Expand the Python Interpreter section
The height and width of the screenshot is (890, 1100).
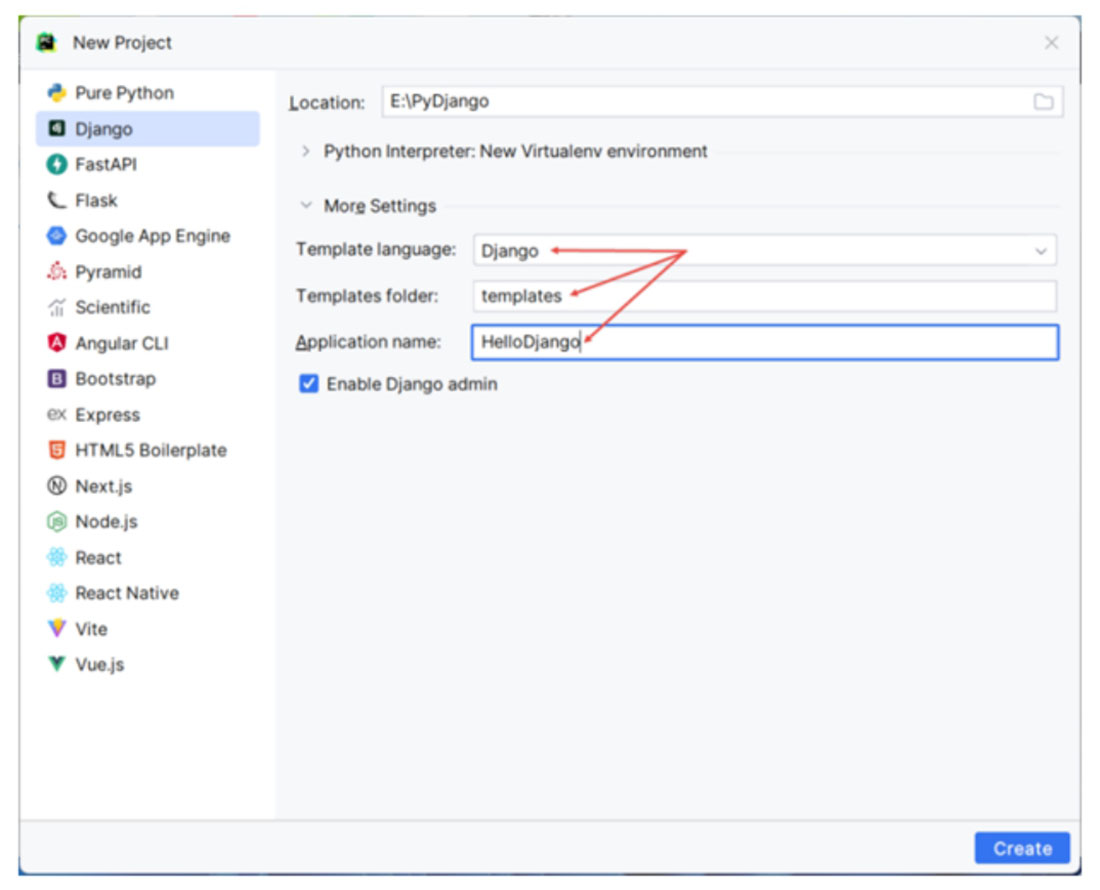(306, 152)
